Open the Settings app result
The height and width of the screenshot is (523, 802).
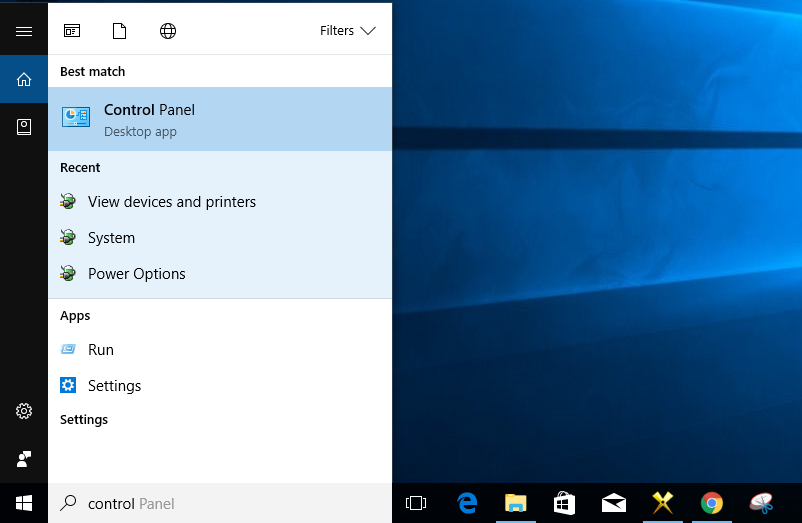click(x=220, y=385)
